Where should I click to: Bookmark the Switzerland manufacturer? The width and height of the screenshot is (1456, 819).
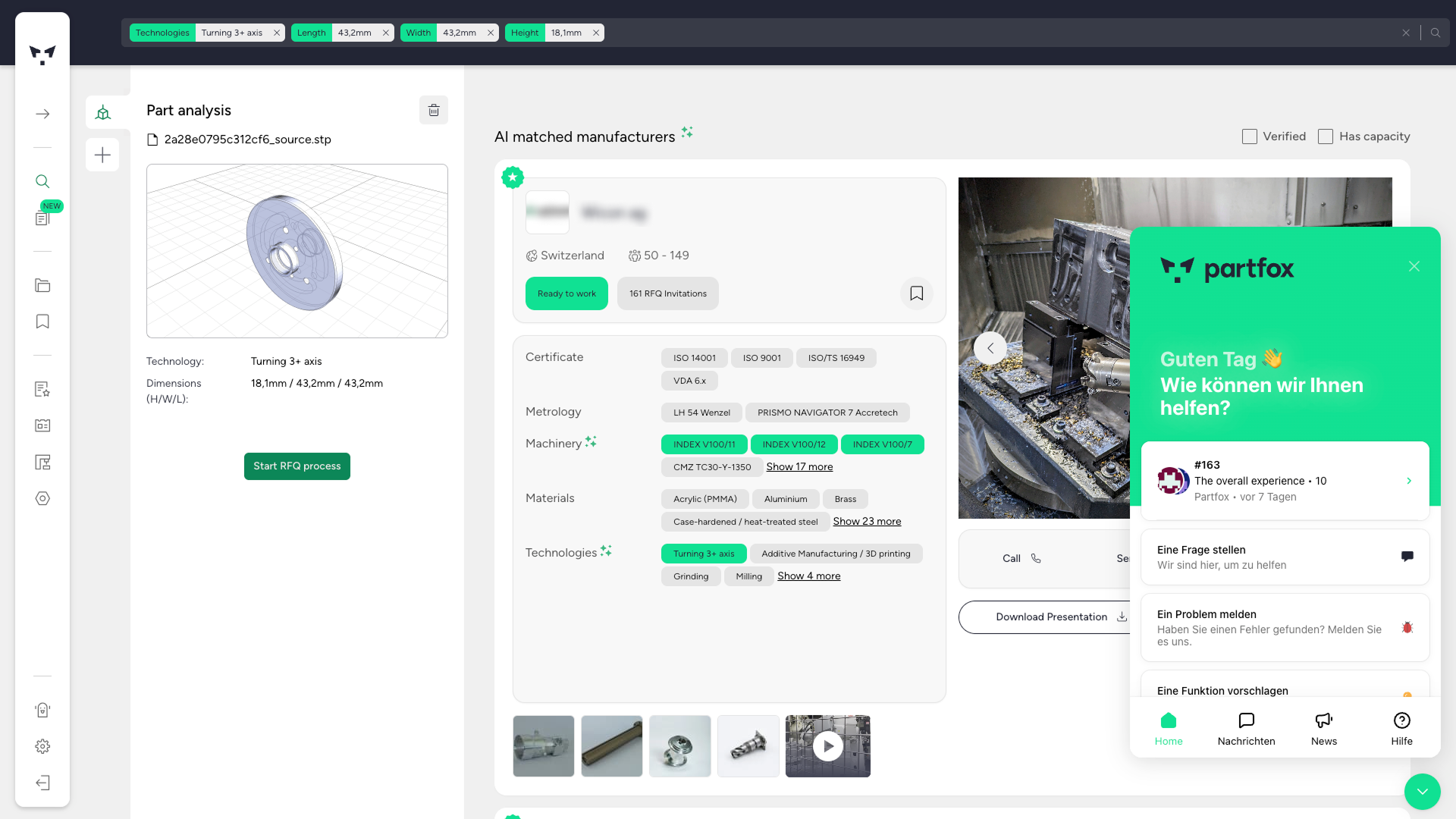click(x=916, y=293)
